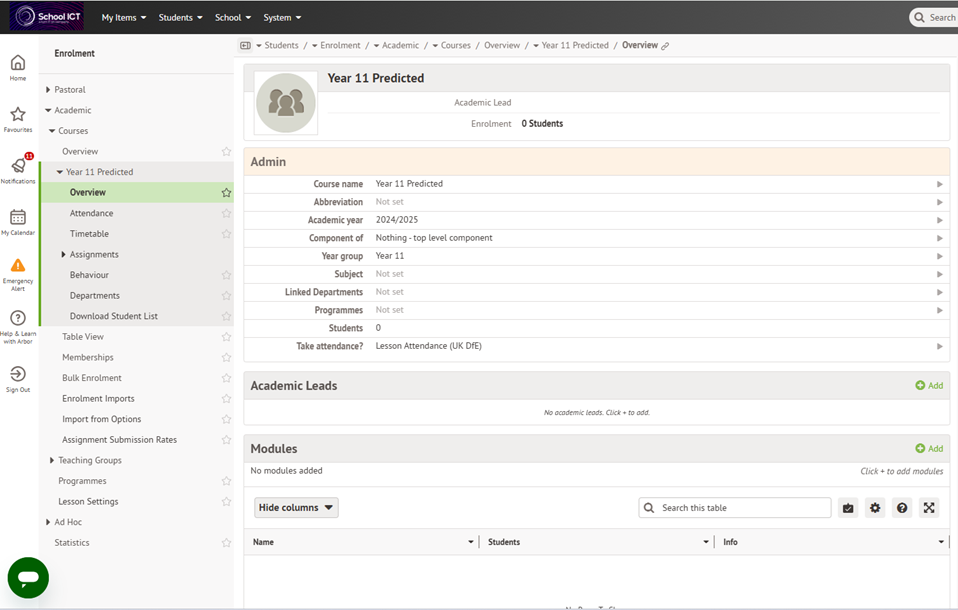Open My Calendar icon
Image resolution: width=958 pixels, height=610 pixels.
click(x=18, y=218)
